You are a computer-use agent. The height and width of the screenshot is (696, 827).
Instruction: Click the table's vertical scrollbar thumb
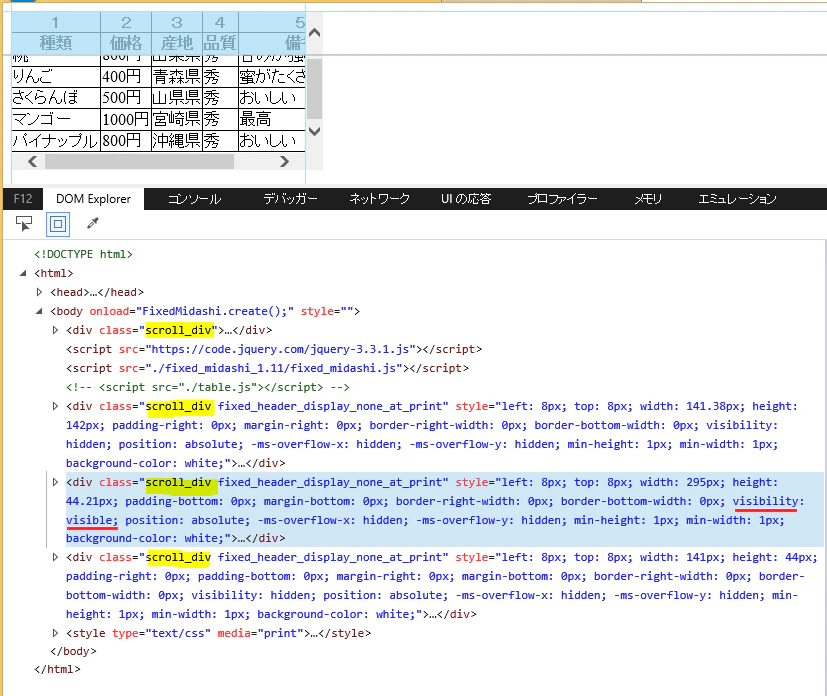point(314,89)
